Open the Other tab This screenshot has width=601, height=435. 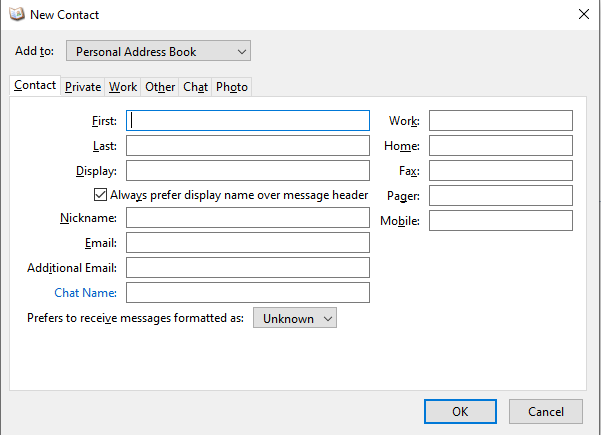pyautogui.click(x=160, y=87)
